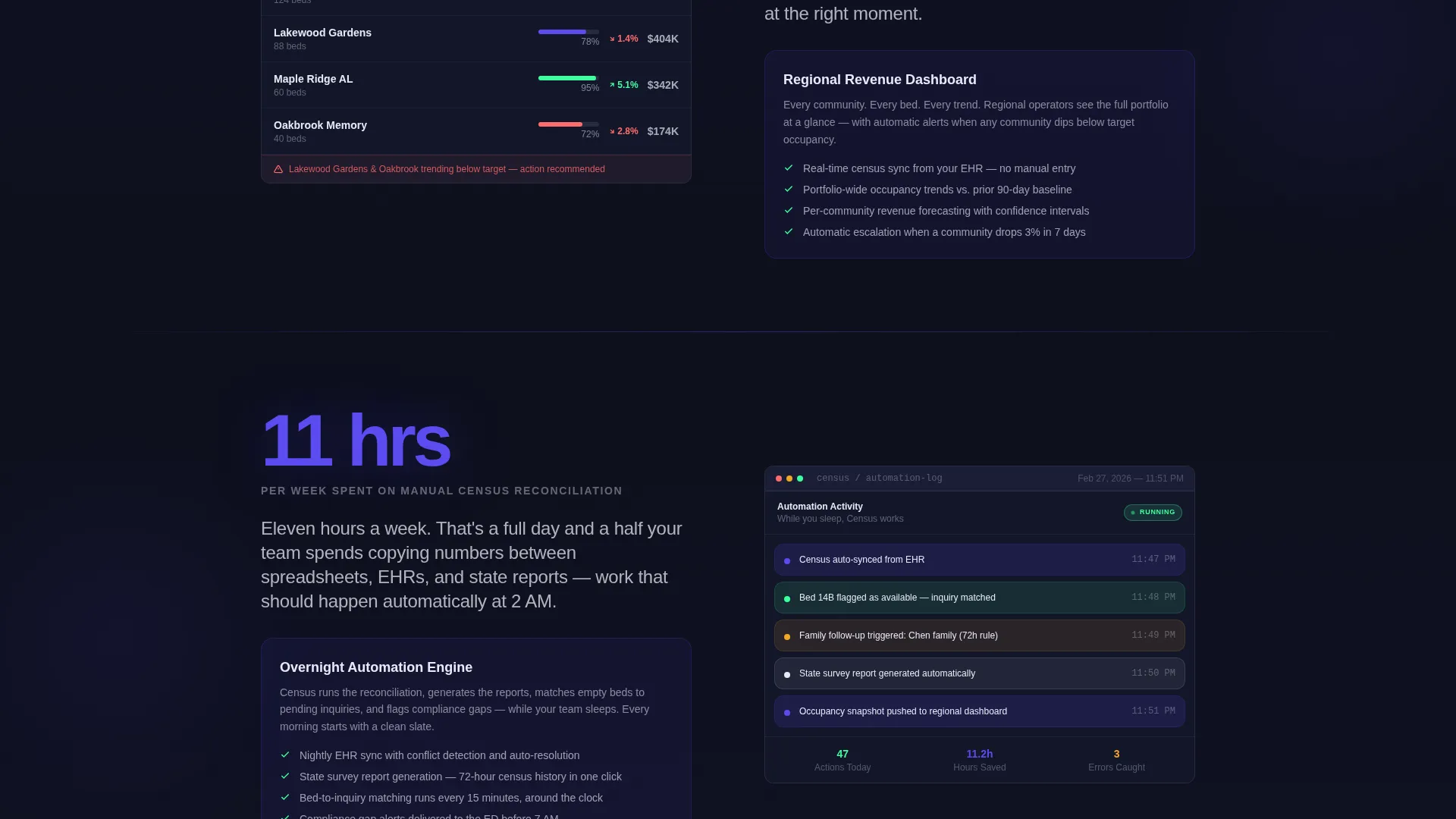The image size is (1456, 819).
Task: Open the Maple Ridge AL community row
Action: pyautogui.click(x=476, y=85)
